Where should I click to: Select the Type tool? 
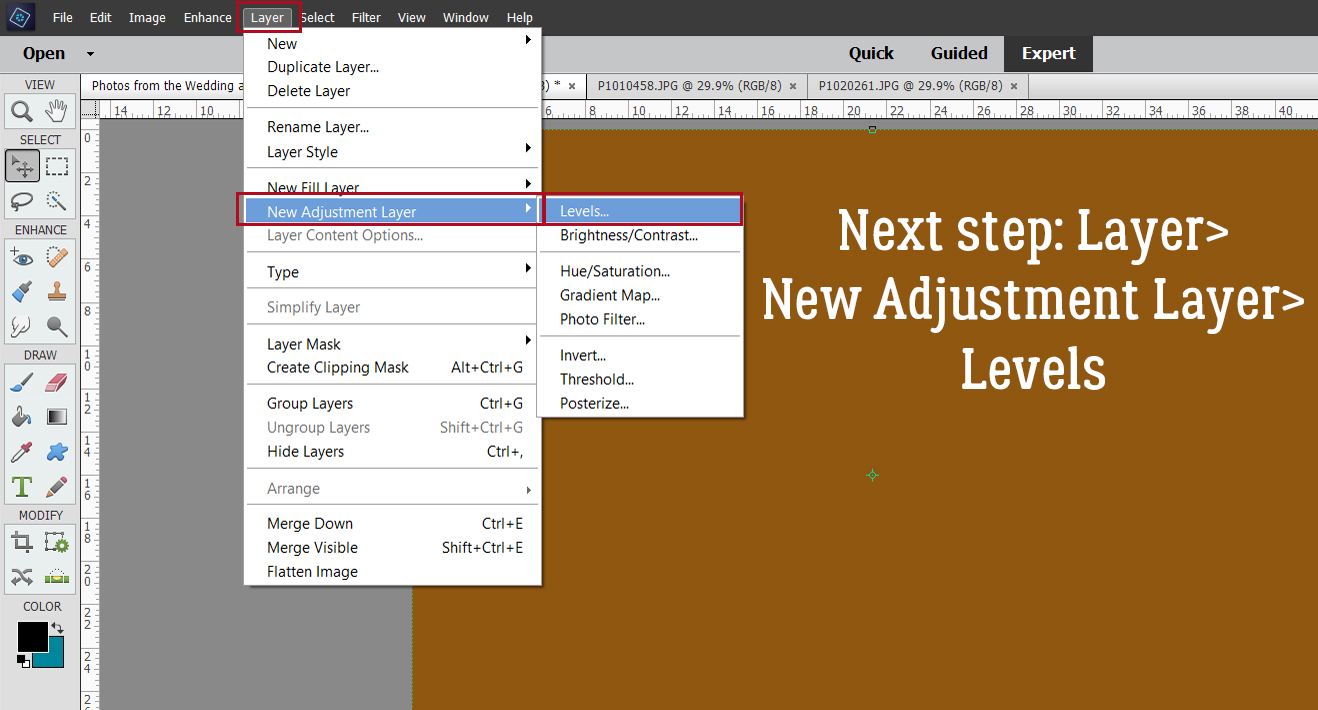click(22, 487)
